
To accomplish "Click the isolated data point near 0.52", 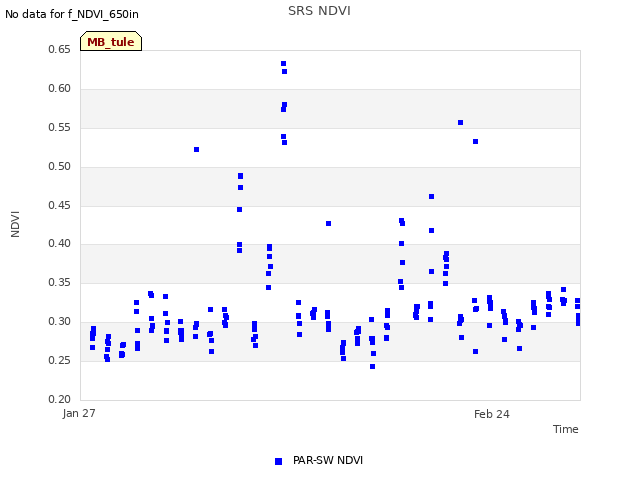I will click(x=196, y=149).
